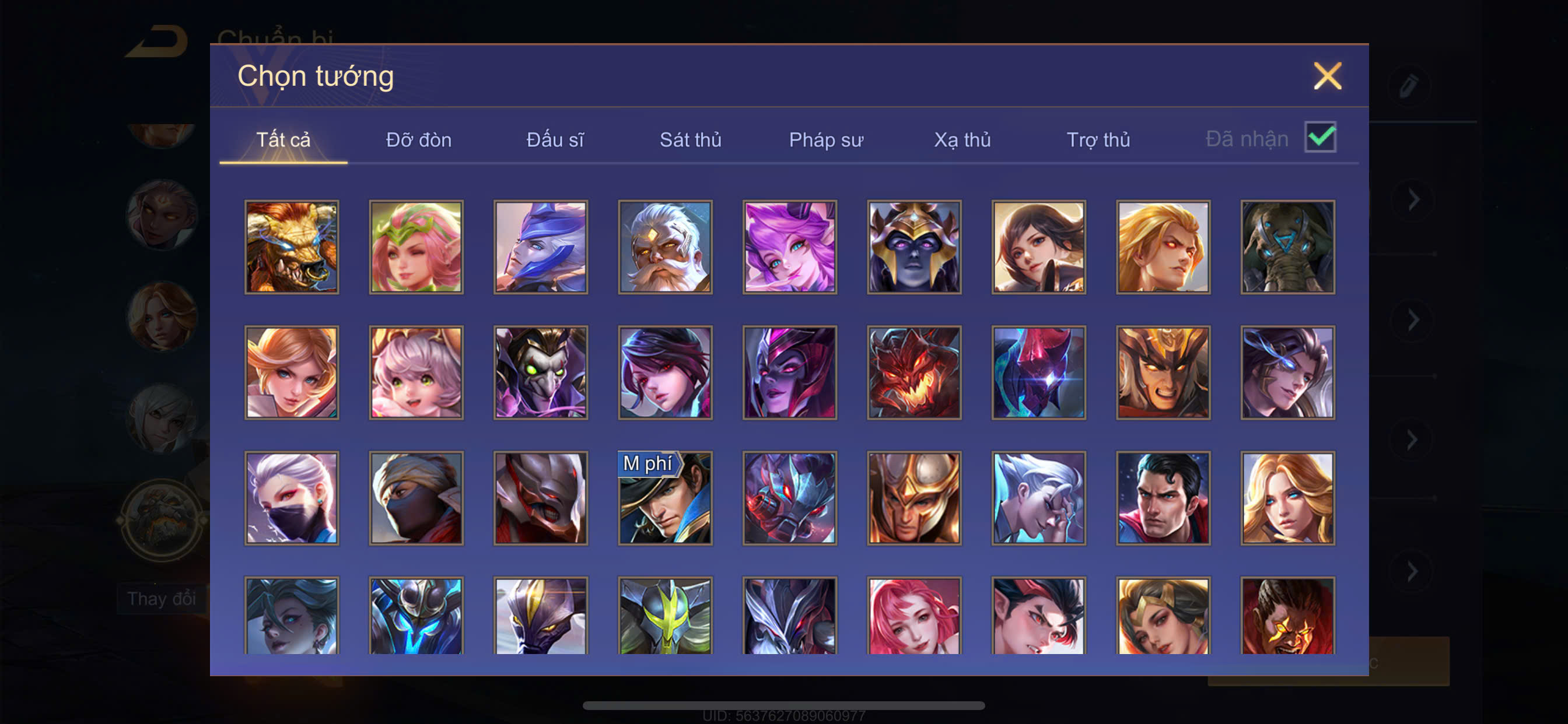The width and height of the screenshot is (1568, 724).
Task: Select the purple-haired girl hero
Action: [789, 247]
